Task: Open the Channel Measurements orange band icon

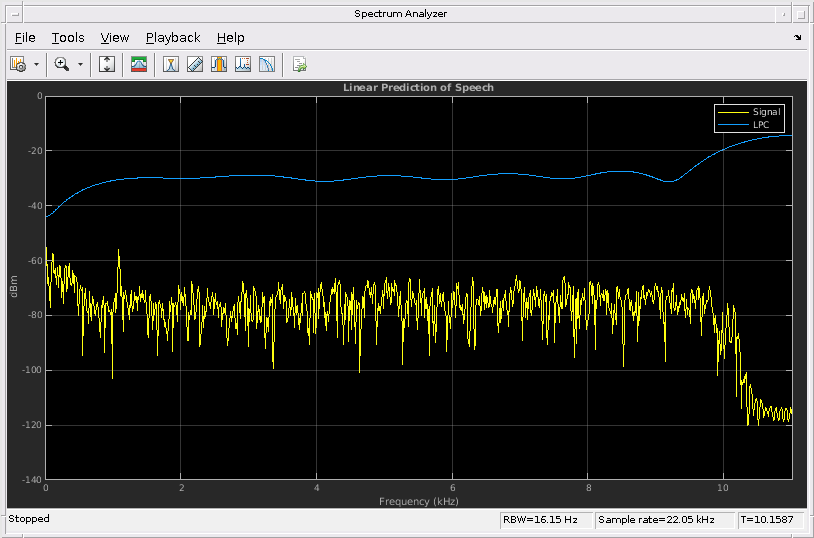Action: pos(219,64)
